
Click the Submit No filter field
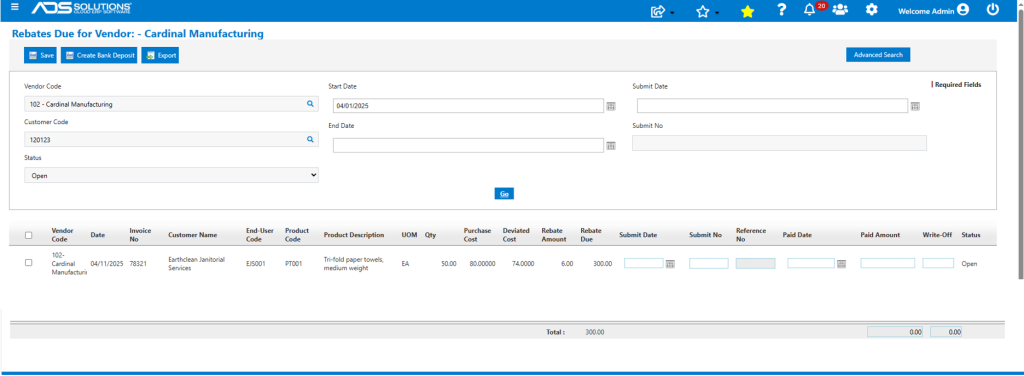(x=779, y=143)
